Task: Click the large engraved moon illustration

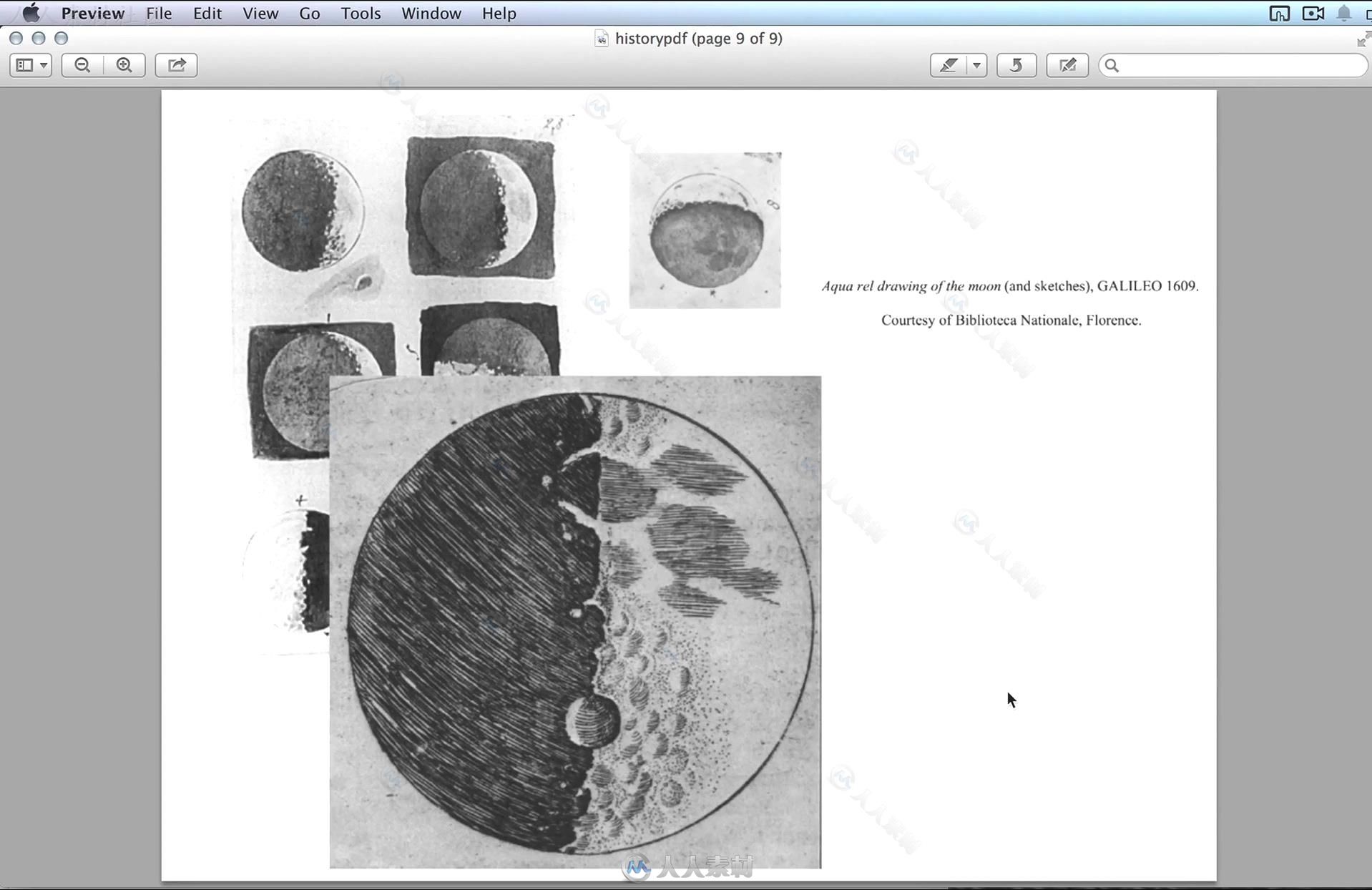Action: (x=575, y=622)
